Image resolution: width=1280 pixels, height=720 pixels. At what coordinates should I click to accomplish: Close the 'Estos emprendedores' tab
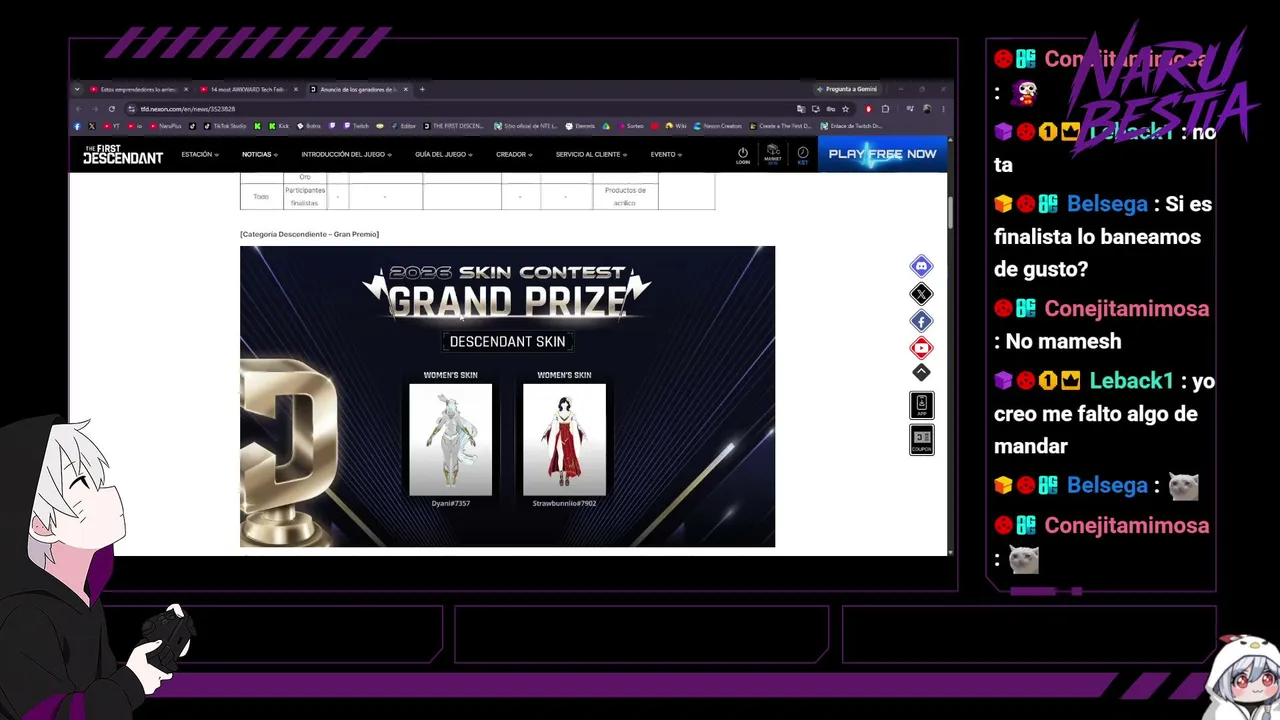(185, 89)
